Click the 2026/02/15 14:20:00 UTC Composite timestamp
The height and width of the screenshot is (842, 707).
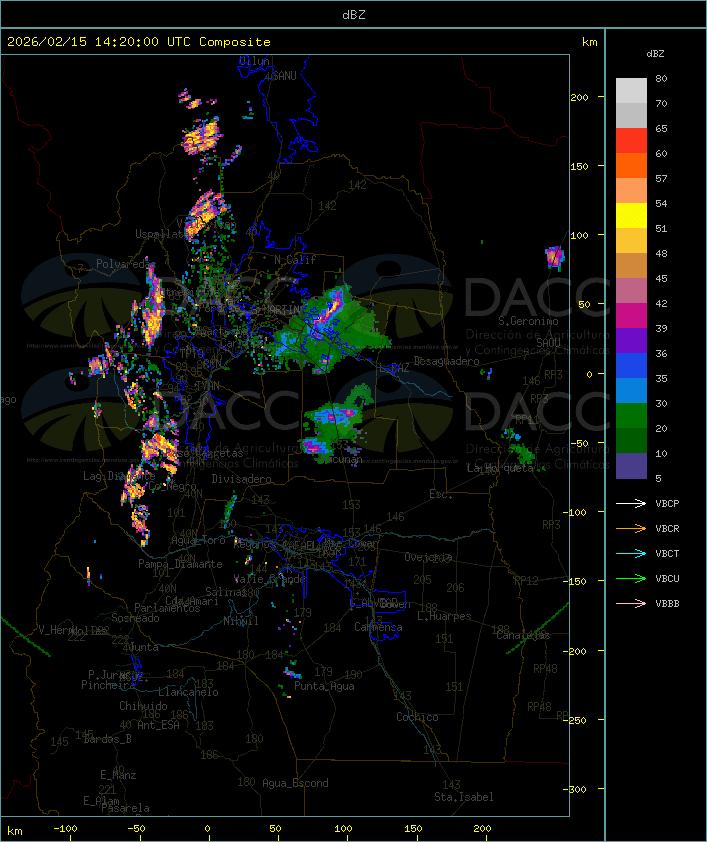coord(139,42)
